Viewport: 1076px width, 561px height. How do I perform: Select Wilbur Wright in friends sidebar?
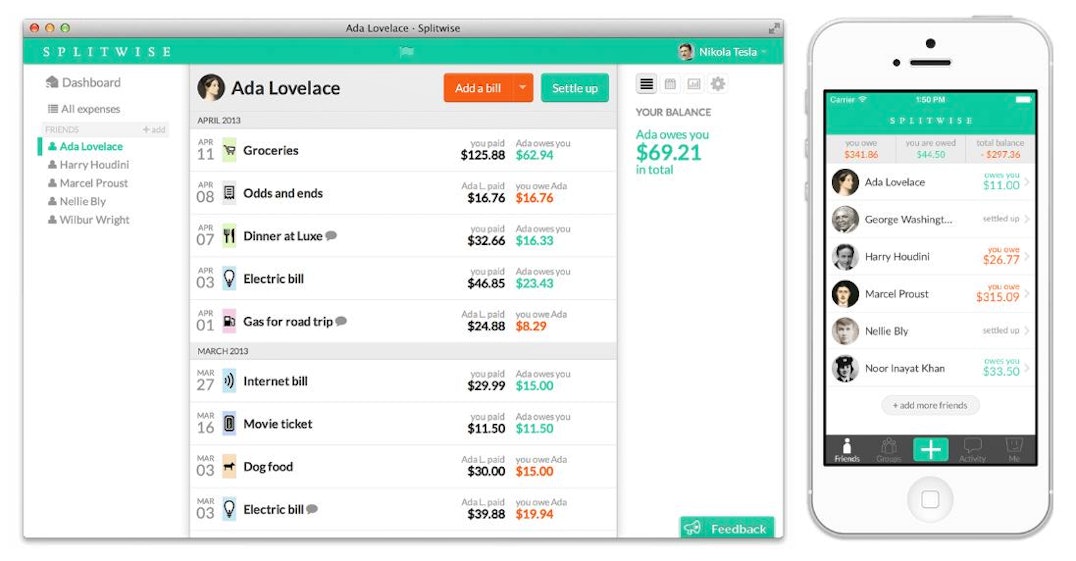88,219
